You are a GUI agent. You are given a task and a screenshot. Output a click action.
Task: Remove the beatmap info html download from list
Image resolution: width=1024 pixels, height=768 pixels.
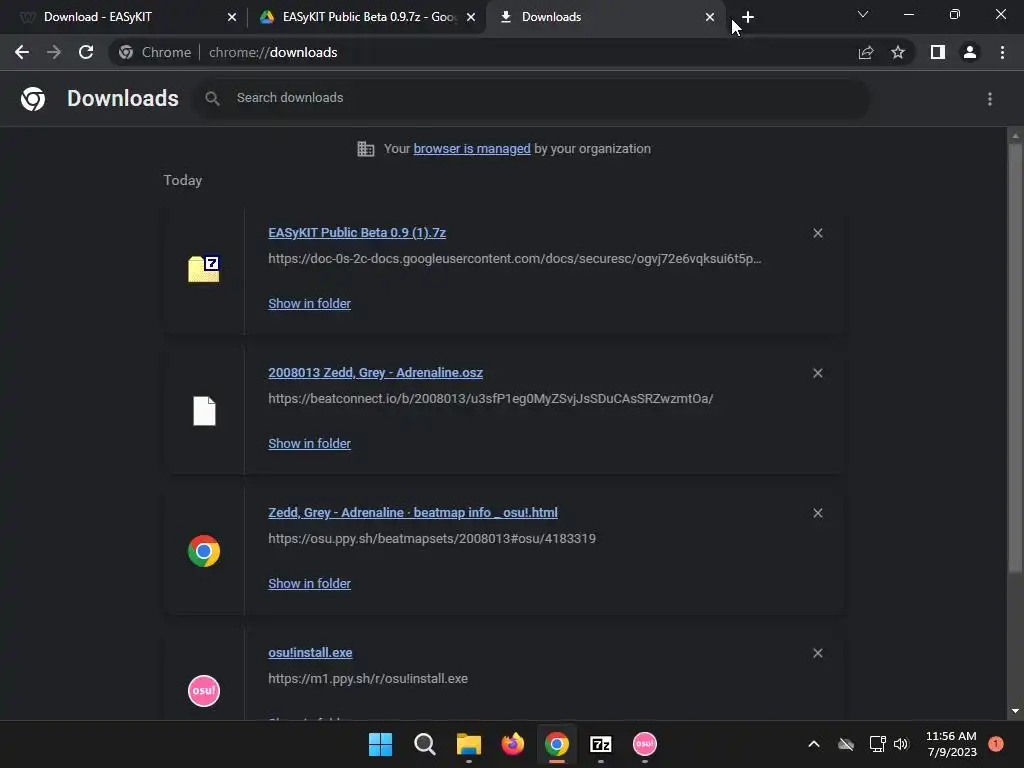[818, 513]
